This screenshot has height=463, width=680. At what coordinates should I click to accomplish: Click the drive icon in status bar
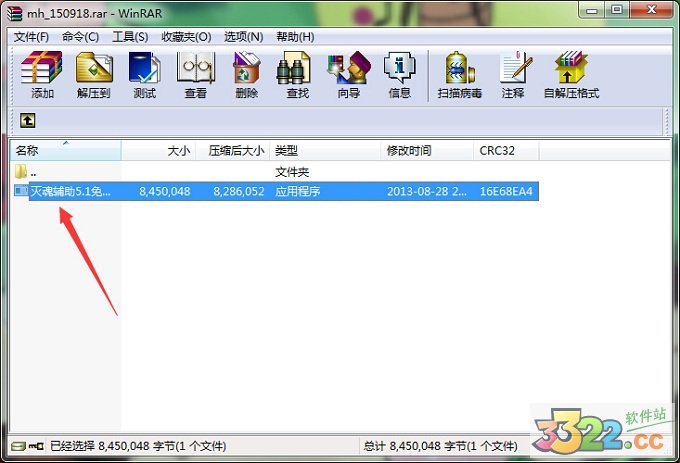pos(19,446)
